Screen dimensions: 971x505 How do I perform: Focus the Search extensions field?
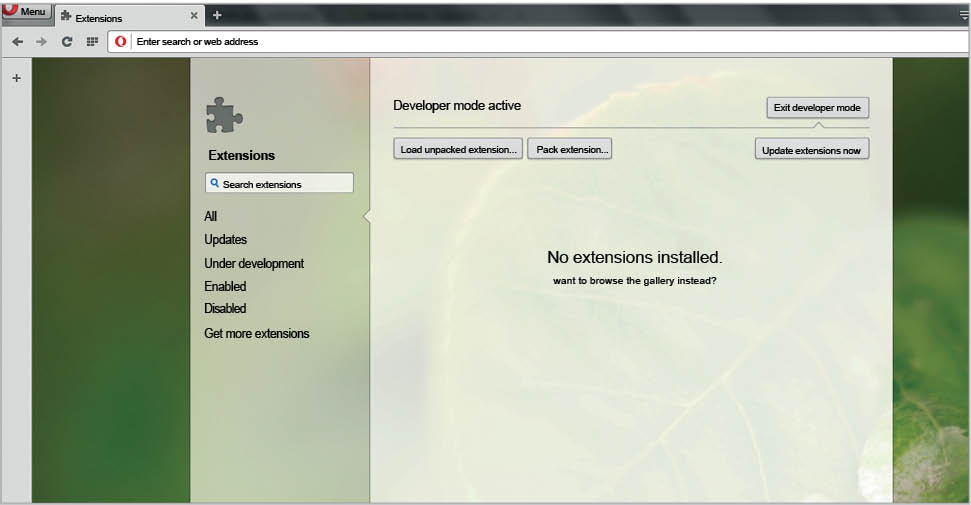point(279,183)
